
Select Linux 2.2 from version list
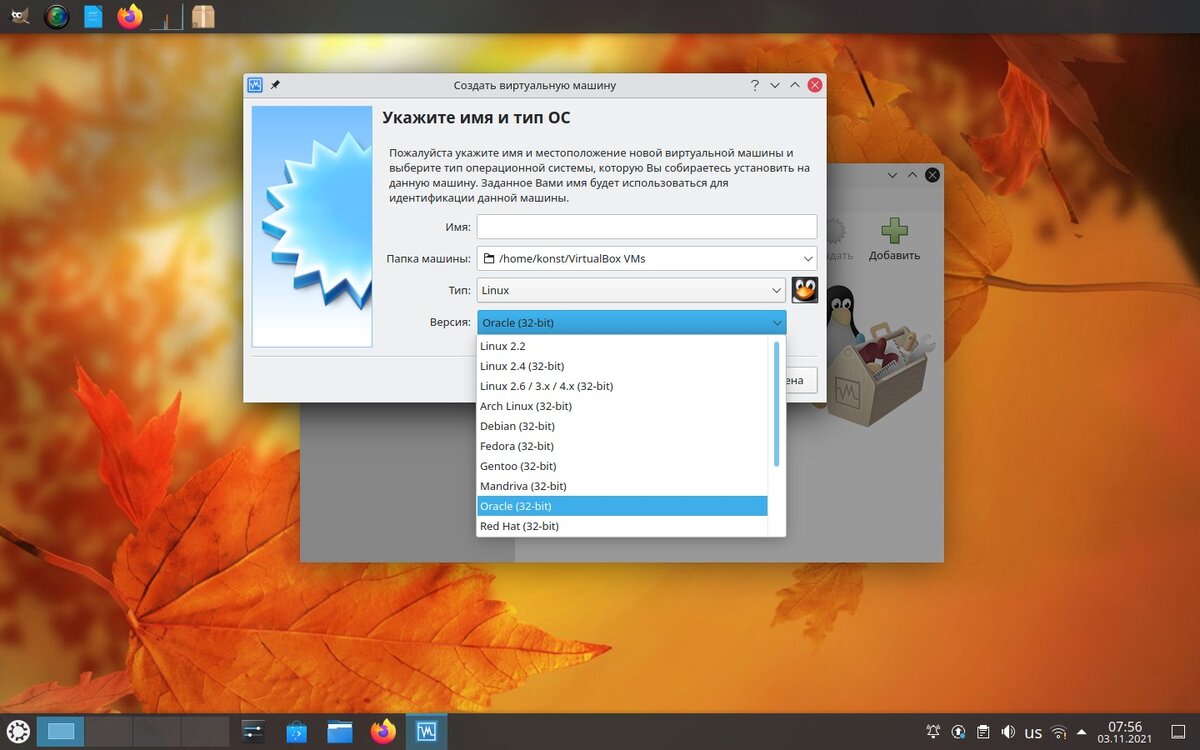click(x=622, y=346)
